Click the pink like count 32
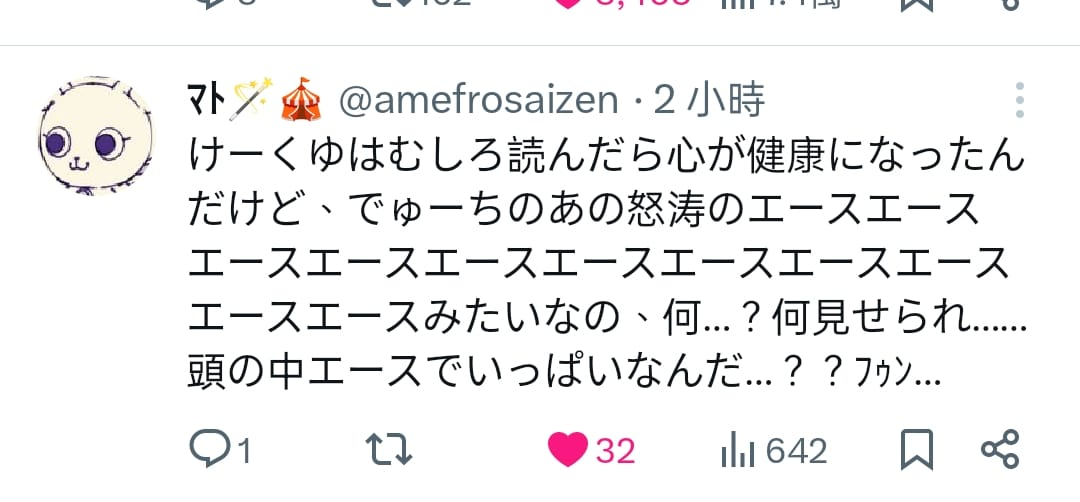This screenshot has height=502, width=1080. click(x=615, y=452)
